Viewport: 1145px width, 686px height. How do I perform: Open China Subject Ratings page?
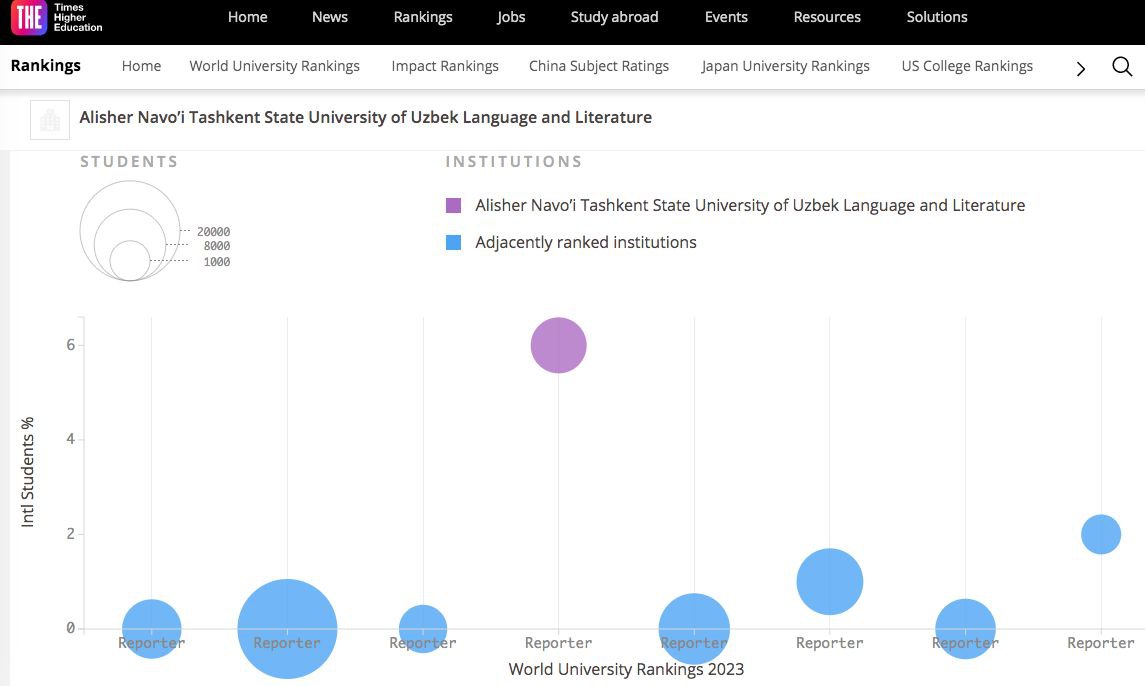(x=599, y=66)
